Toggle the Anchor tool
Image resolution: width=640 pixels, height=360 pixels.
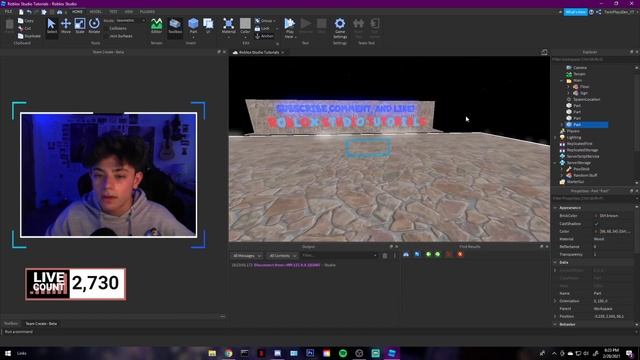click(x=264, y=36)
